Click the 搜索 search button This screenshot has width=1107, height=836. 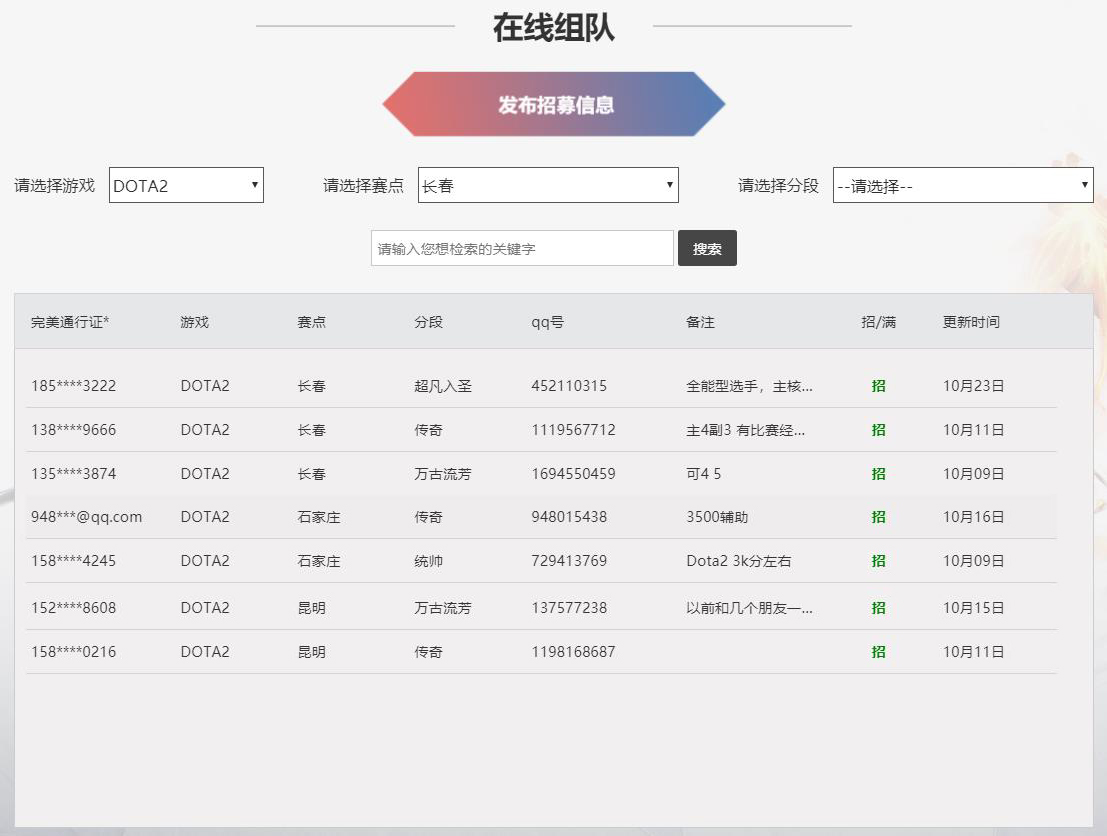click(707, 247)
